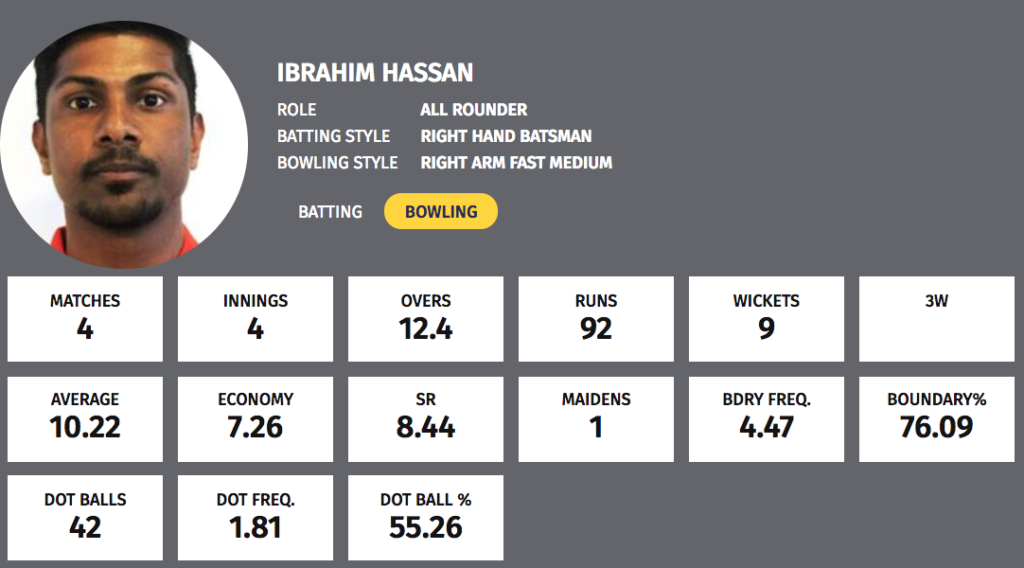Click the Overs 12.4 card
The width and height of the screenshot is (1024, 568).
[426, 319]
